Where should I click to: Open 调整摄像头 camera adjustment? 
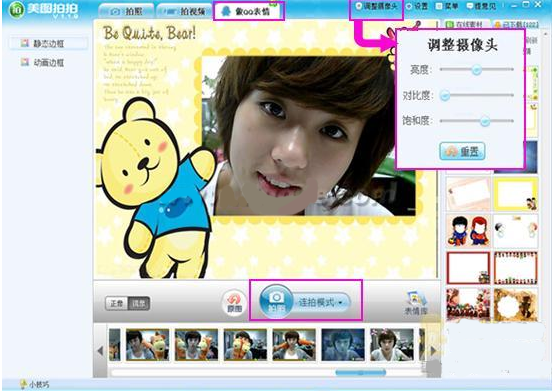[x=376, y=6]
